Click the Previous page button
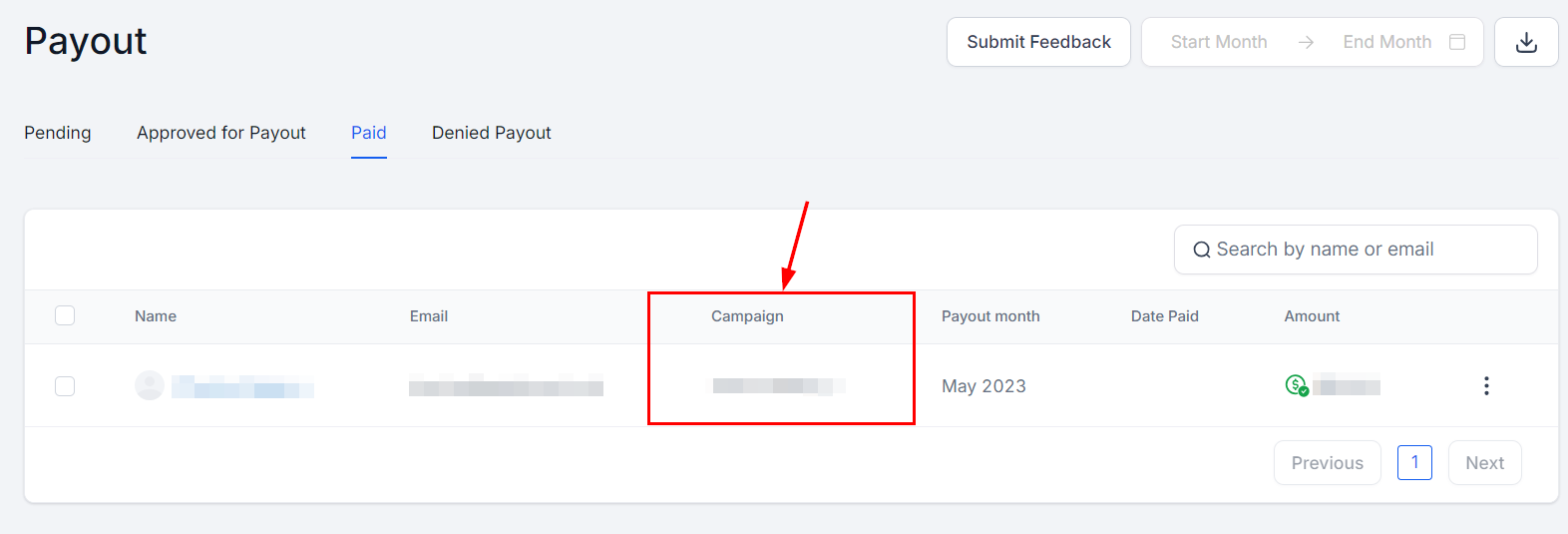This screenshot has width=1568, height=534. click(1327, 463)
